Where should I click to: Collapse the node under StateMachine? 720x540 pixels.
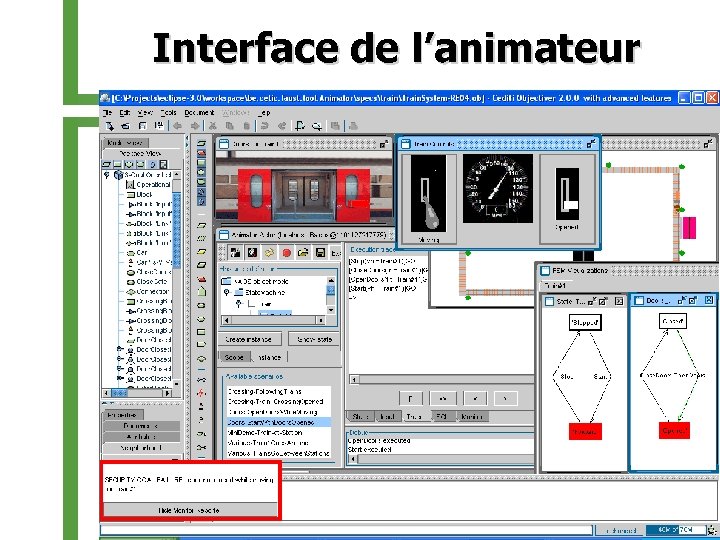(x=238, y=304)
